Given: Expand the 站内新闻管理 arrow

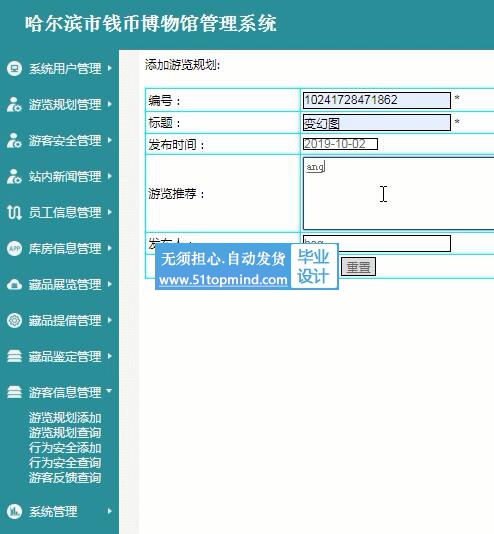Looking at the screenshot, I should (x=110, y=176).
